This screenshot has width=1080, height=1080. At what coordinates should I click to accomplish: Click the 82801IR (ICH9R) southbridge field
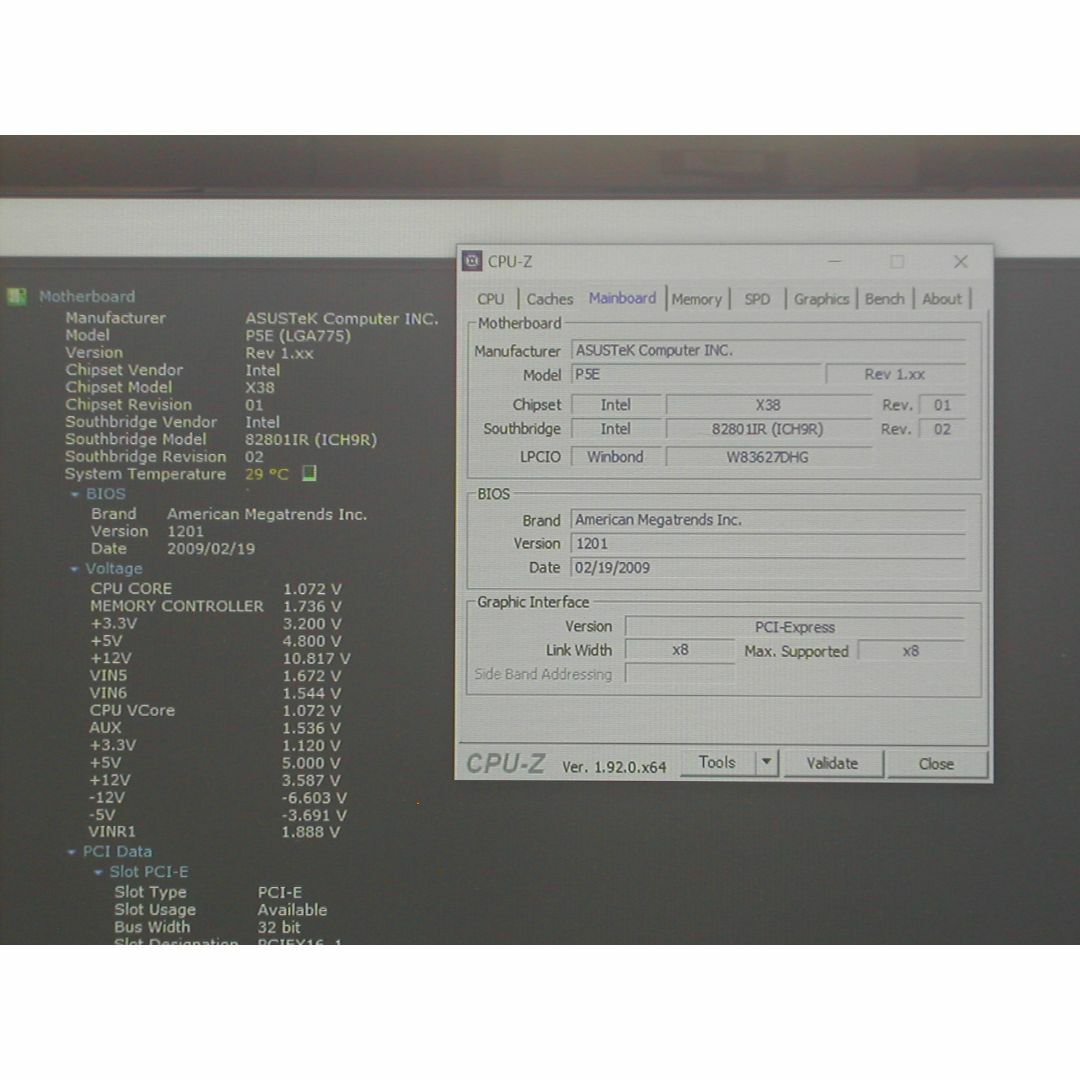768,429
